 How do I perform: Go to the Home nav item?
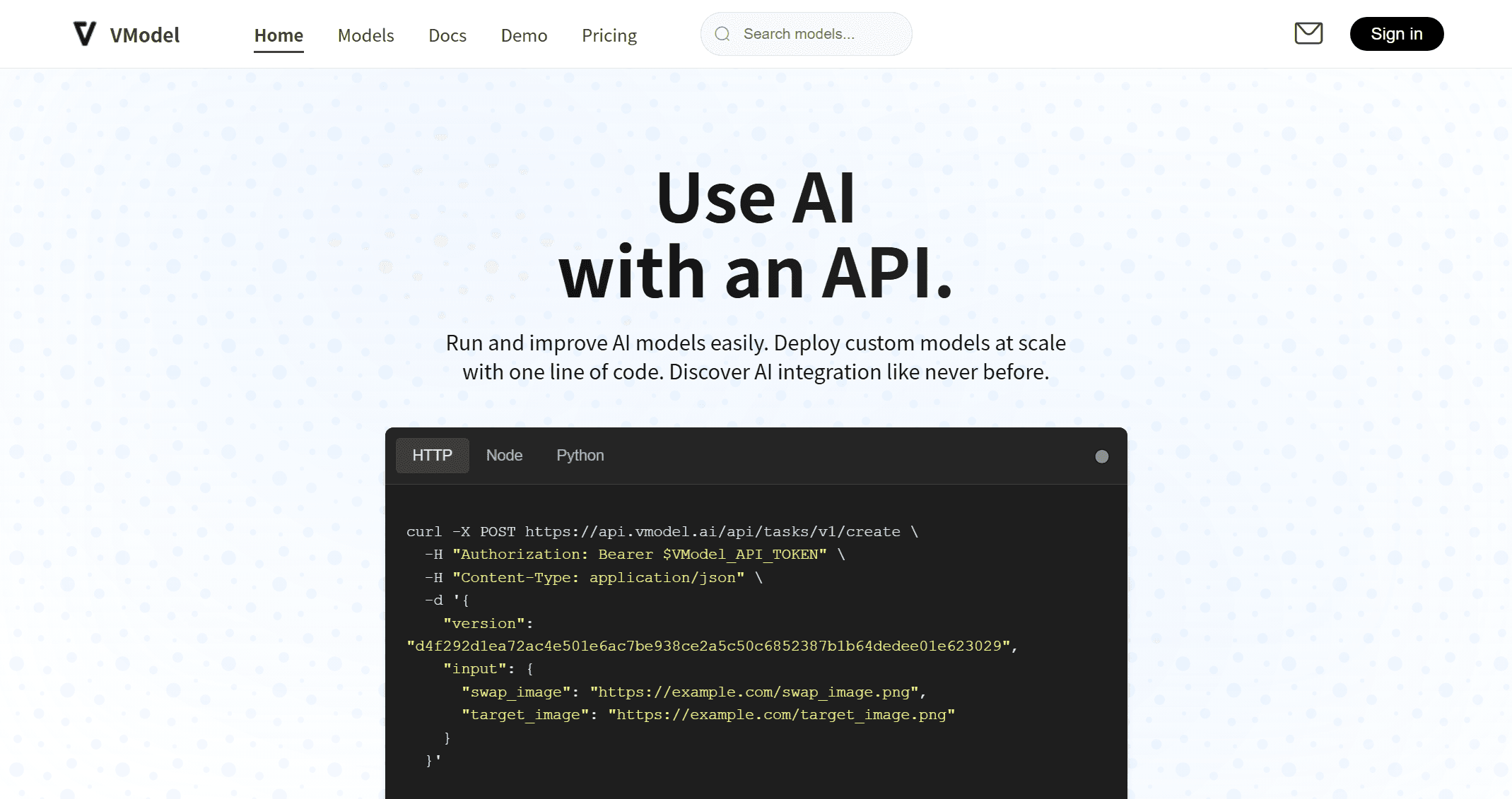[279, 35]
